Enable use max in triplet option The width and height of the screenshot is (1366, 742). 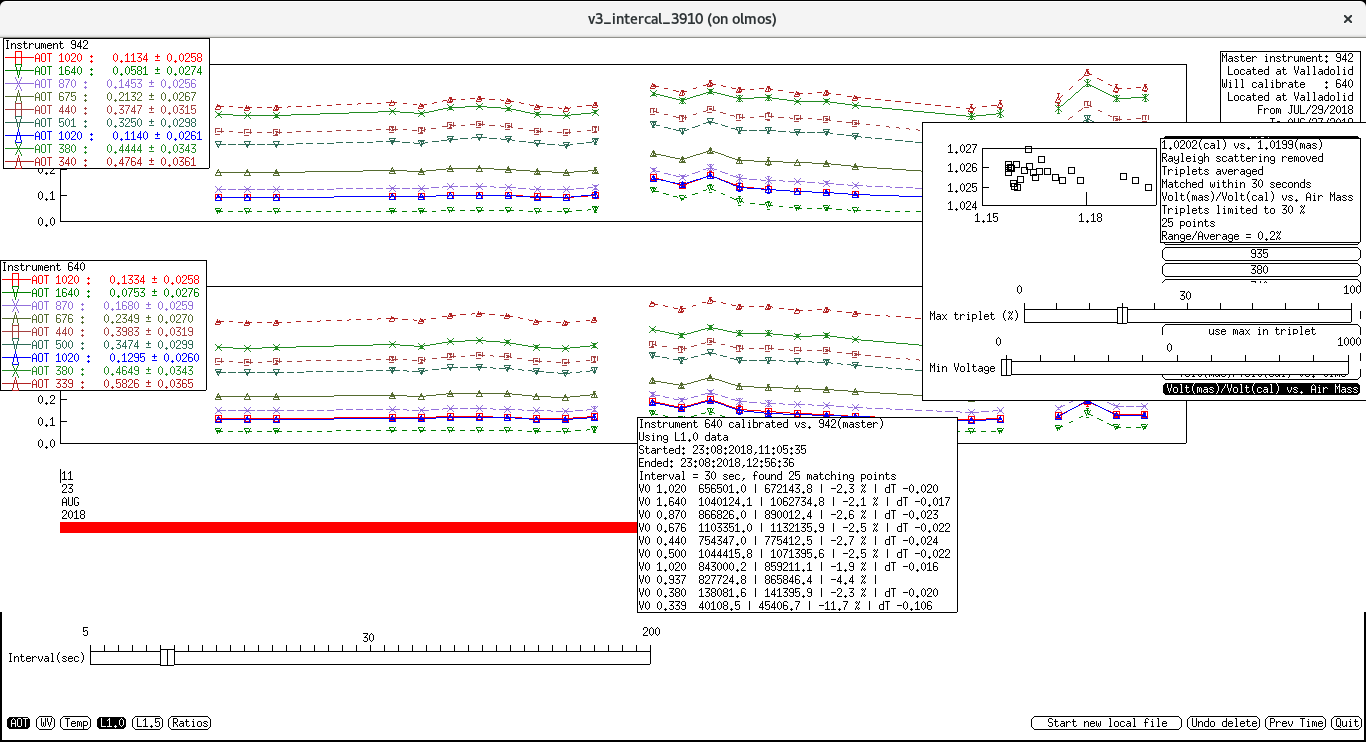tap(1260, 331)
